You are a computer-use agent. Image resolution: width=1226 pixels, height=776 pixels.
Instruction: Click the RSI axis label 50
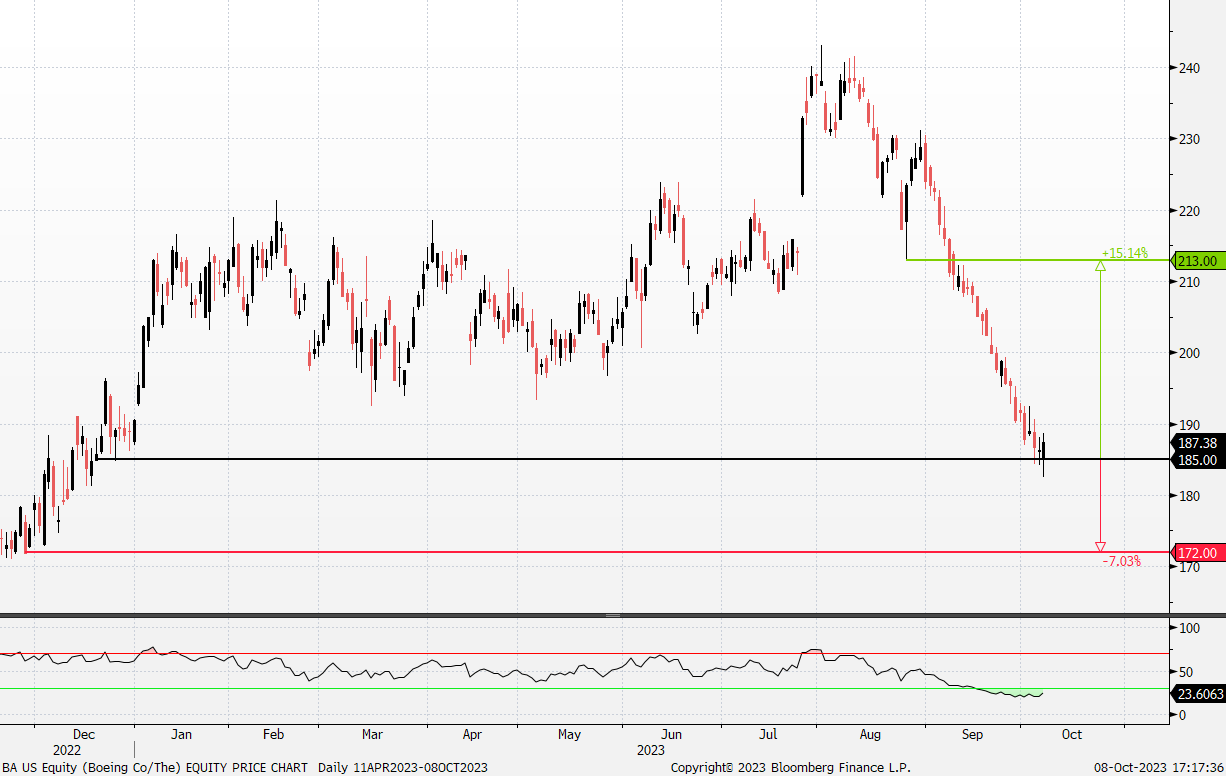click(x=1187, y=671)
